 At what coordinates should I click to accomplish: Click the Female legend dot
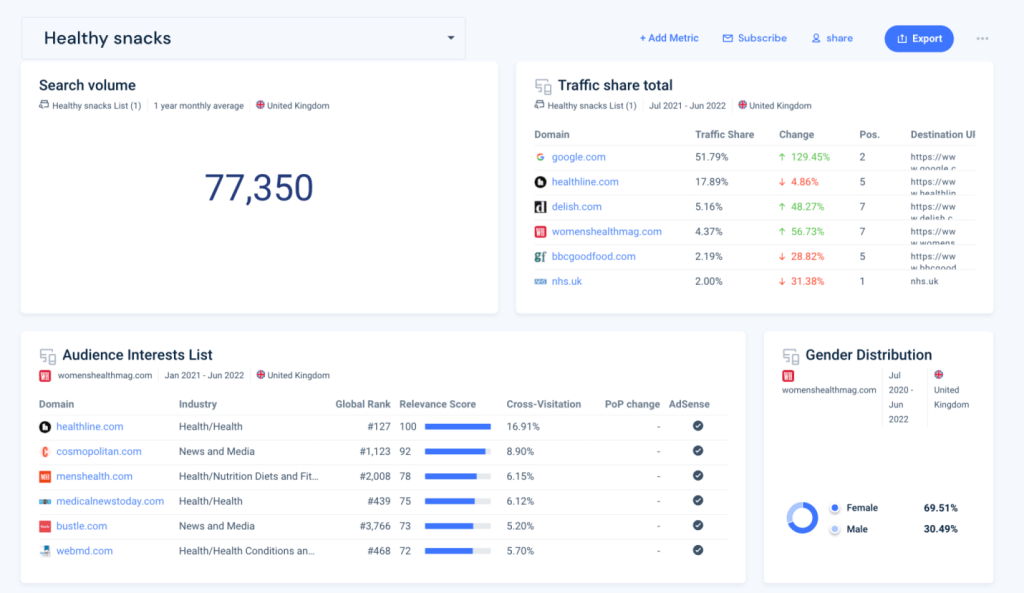835,508
